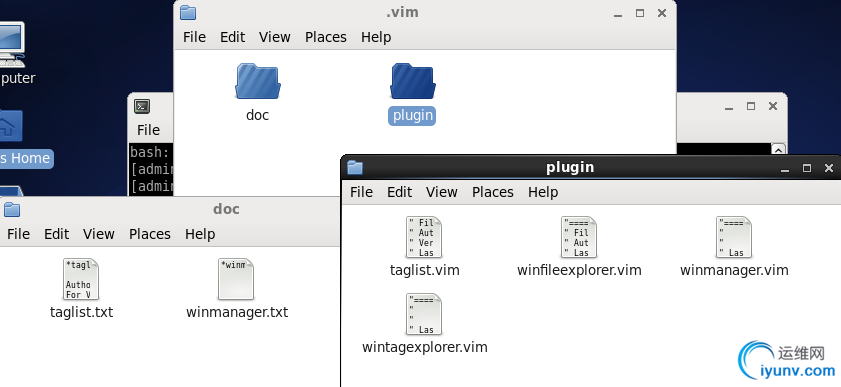Click the doc window title bar text
841x387 pixels.
[x=226, y=209]
